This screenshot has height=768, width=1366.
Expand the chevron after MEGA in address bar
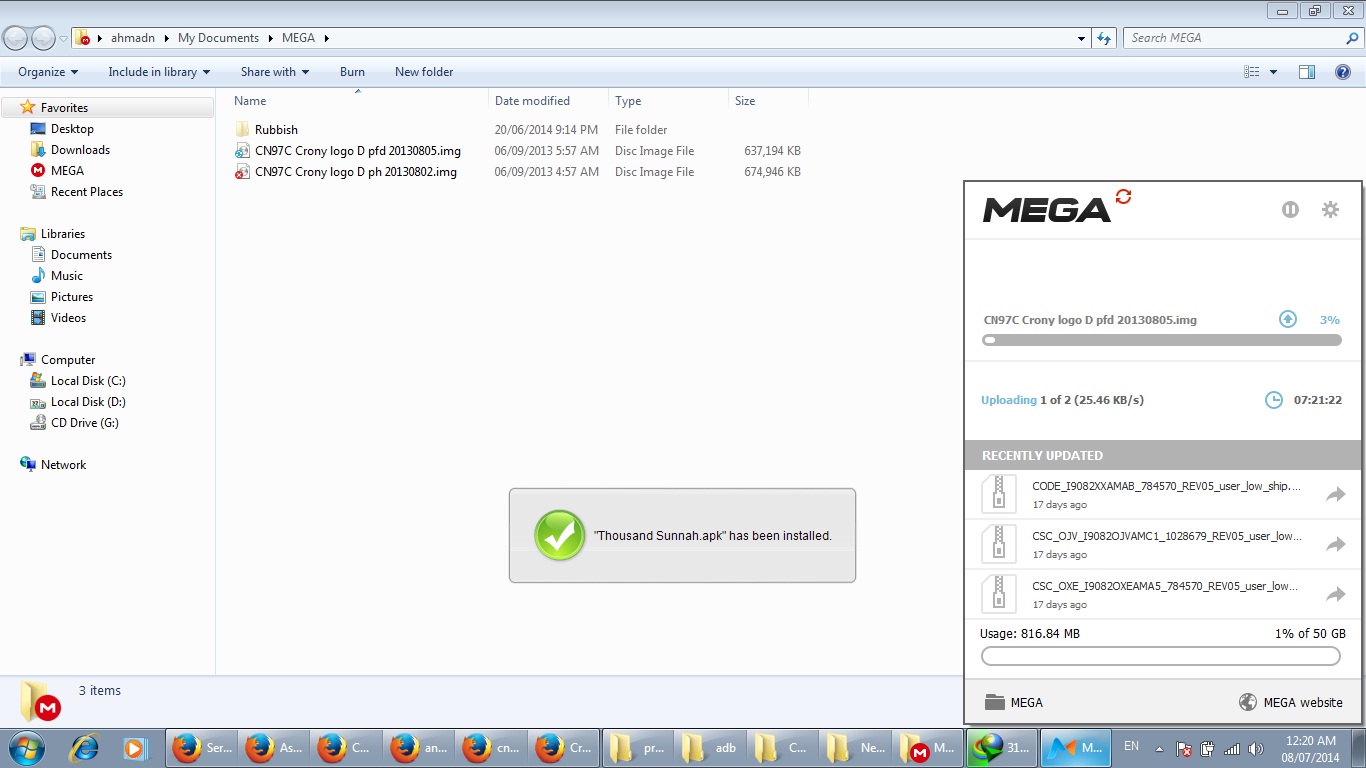(326, 38)
